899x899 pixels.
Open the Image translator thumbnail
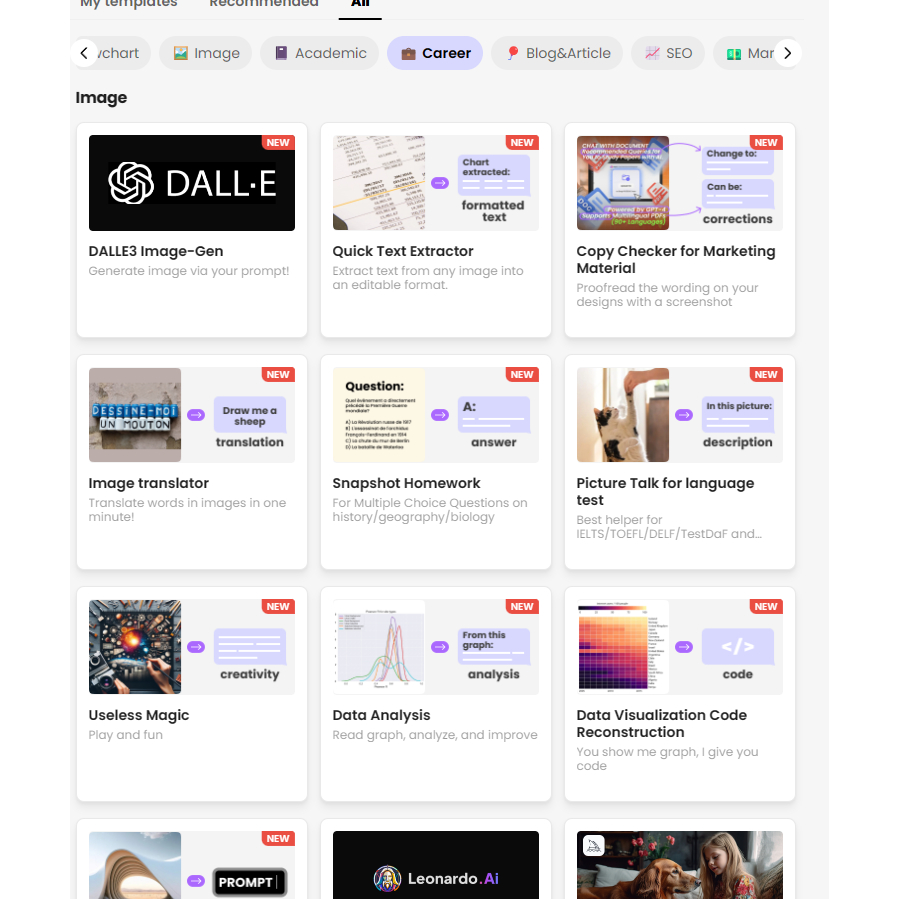click(x=192, y=415)
